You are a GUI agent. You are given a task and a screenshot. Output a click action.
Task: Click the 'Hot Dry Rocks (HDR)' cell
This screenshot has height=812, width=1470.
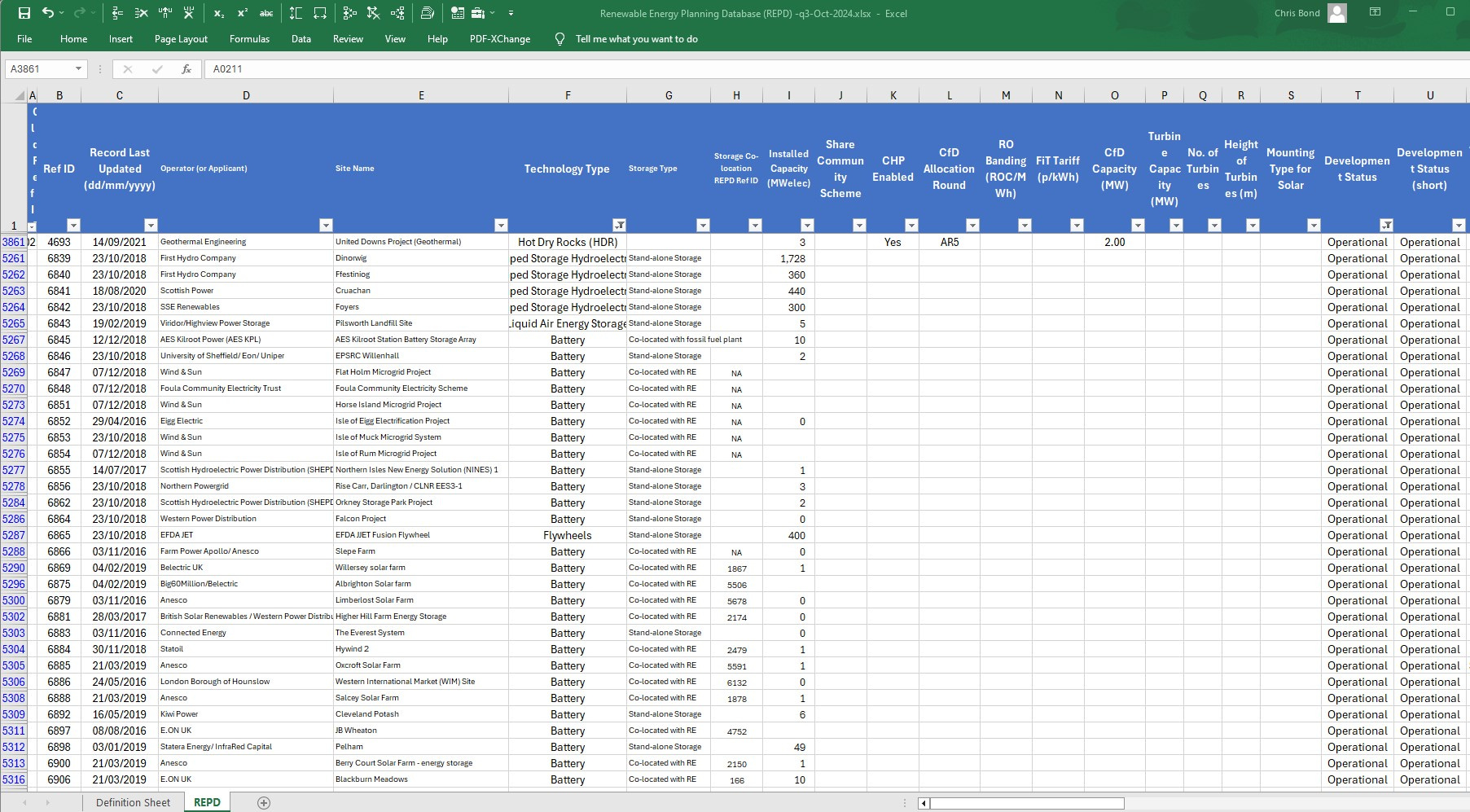(x=568, y=242)
